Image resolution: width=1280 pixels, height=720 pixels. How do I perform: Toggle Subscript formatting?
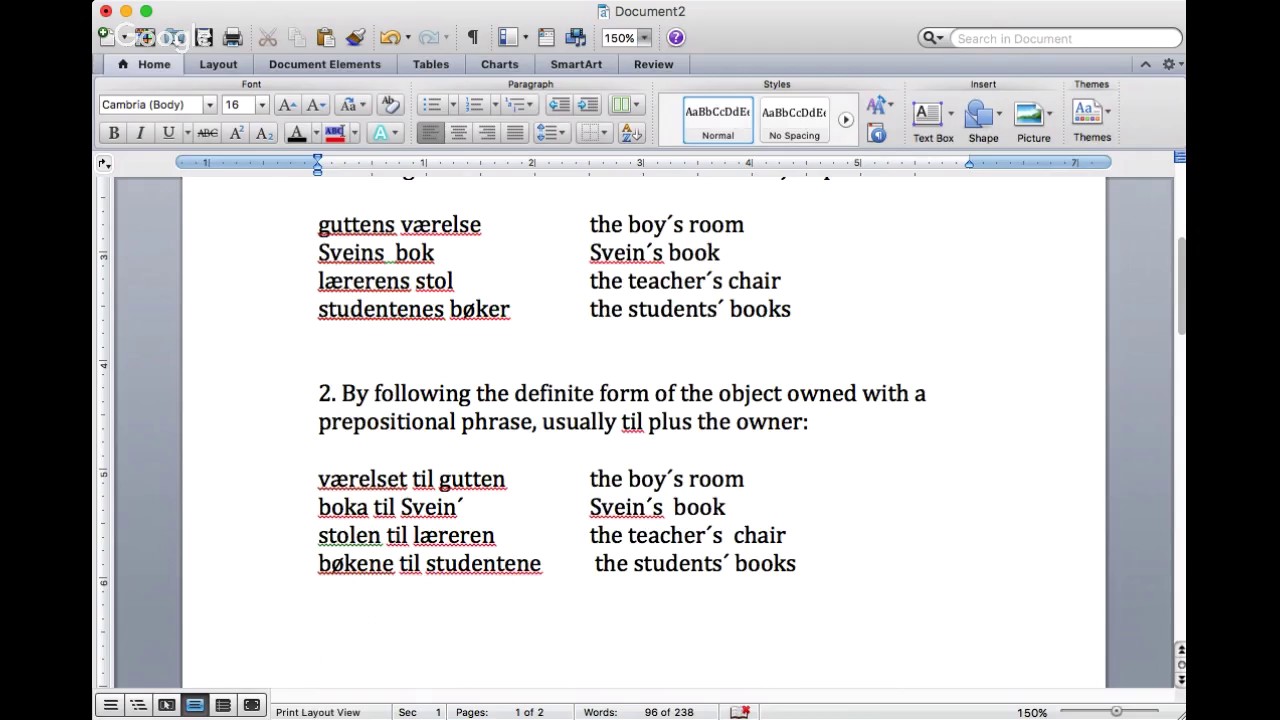pos(264,133)
